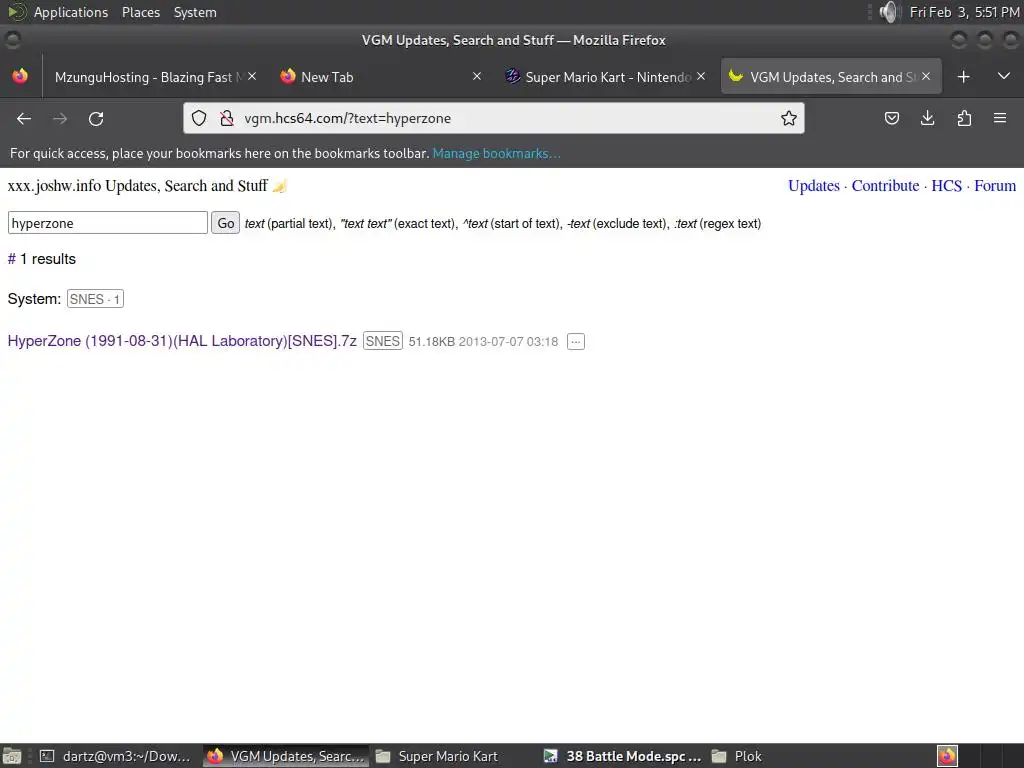The height and width of the screenshot is (768, 1024).
Task: Bookmark this page with the star icon
Action: [x=789, y=118]
